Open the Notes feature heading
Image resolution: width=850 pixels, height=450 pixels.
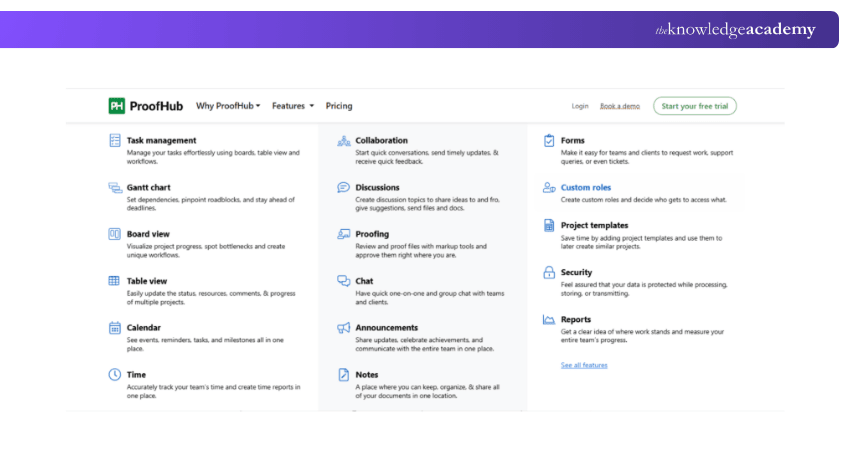(366, 375)
